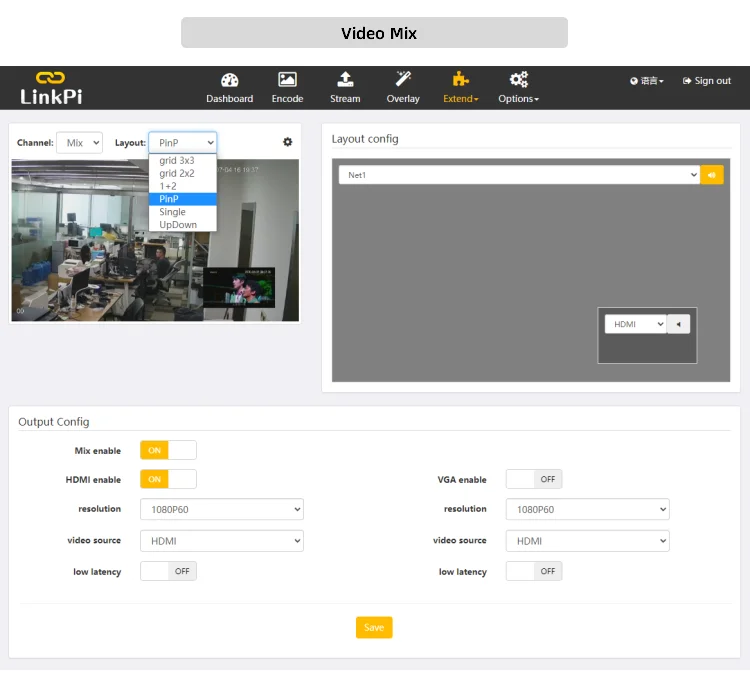Open the Dashboard page icon
Screen dimensions: 750x680
[x=229, y=80]
